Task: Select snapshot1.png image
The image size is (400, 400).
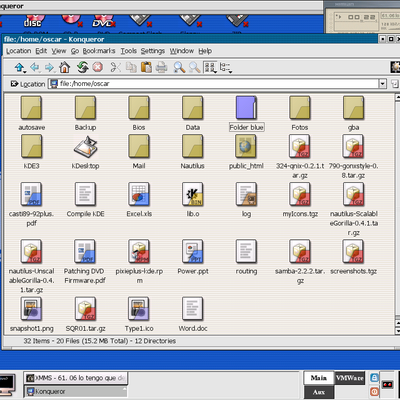Action: 31,314
